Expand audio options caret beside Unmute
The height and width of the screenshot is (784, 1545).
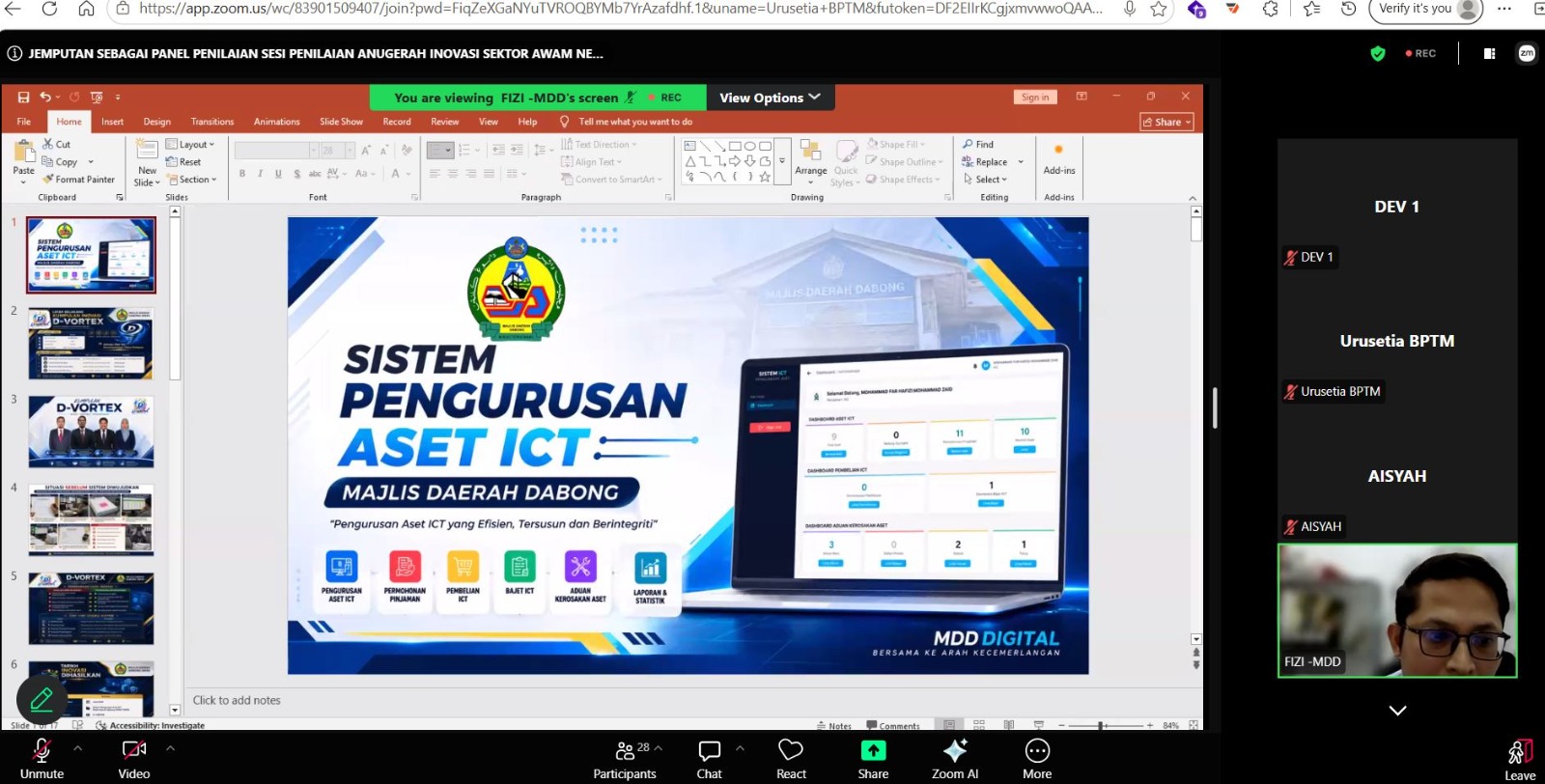click(x=78, y=748)
